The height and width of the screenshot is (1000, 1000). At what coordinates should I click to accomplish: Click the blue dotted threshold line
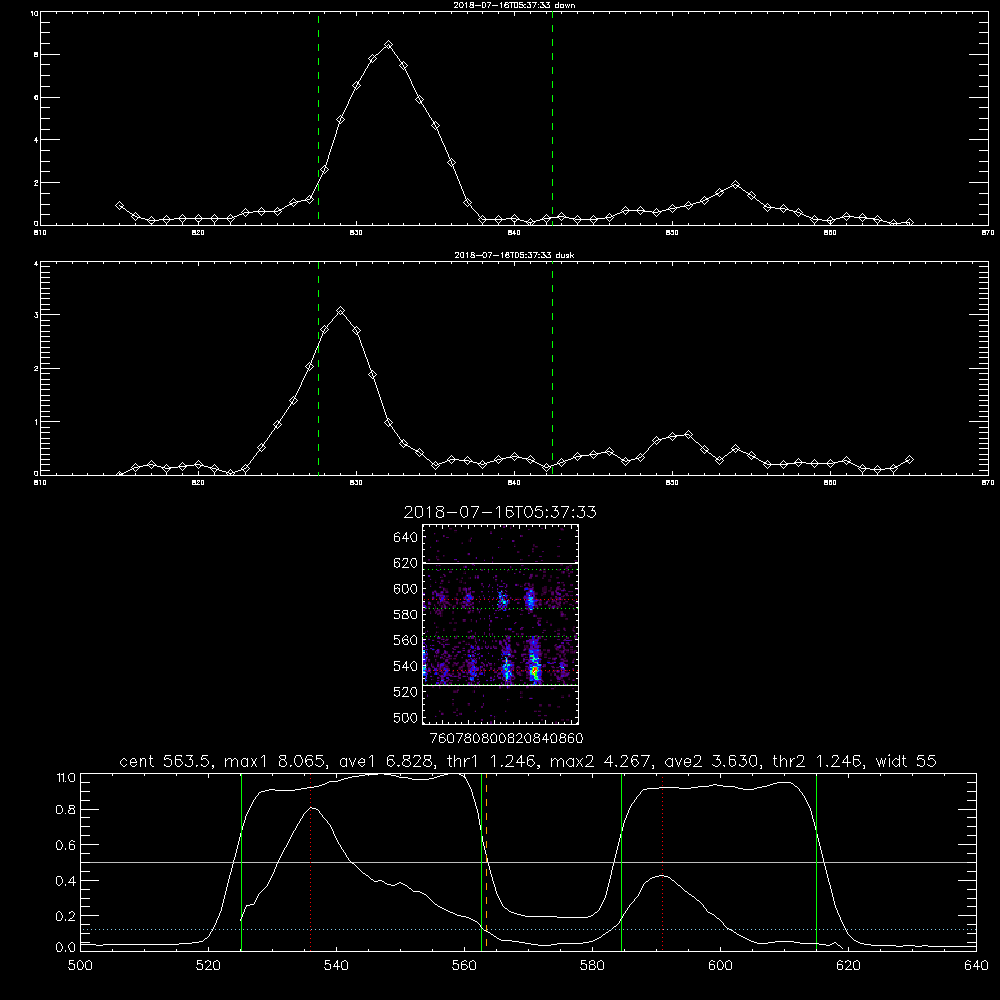[x=528, y=929]
